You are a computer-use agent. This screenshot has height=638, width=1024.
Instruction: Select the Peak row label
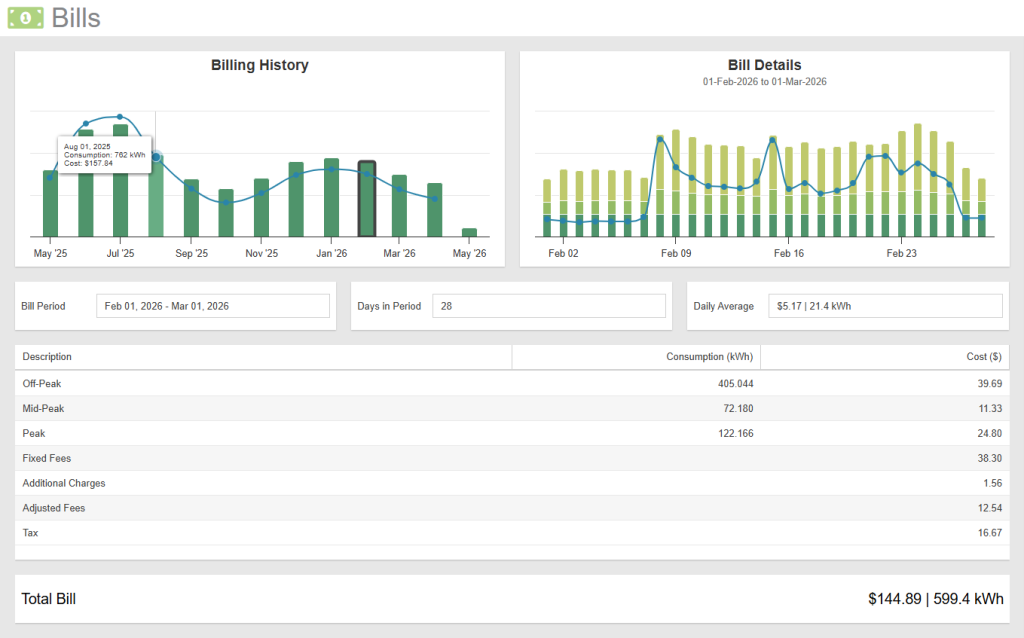click(34, 433)
